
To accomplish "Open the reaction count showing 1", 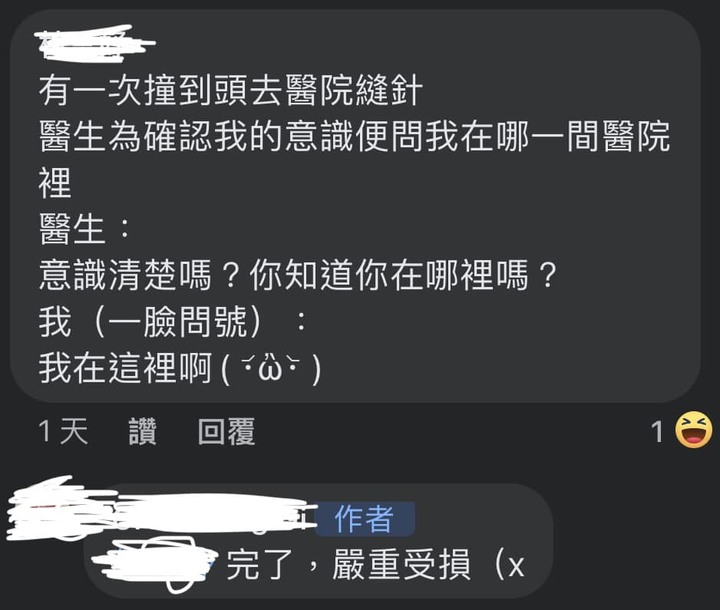I will [x=658, y=432].
